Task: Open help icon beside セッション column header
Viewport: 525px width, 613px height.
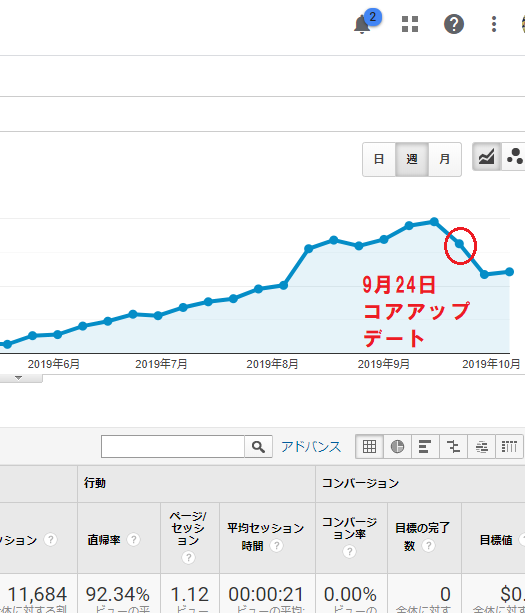Action: coord(50,540)
